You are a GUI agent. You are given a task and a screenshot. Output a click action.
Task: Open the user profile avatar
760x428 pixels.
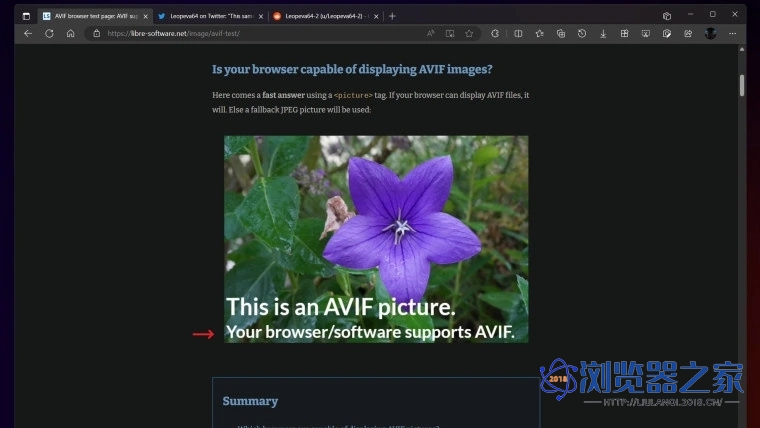pos(711,33)
